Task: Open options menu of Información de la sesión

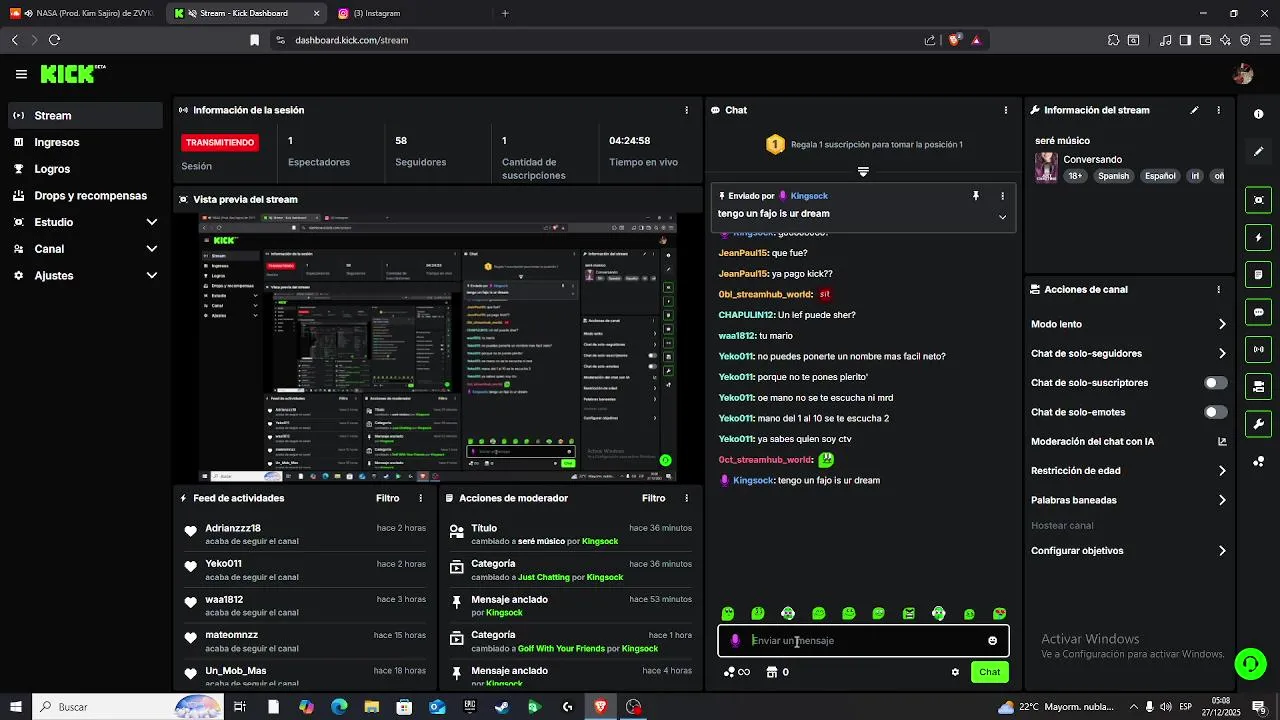Action: (686, 110)
